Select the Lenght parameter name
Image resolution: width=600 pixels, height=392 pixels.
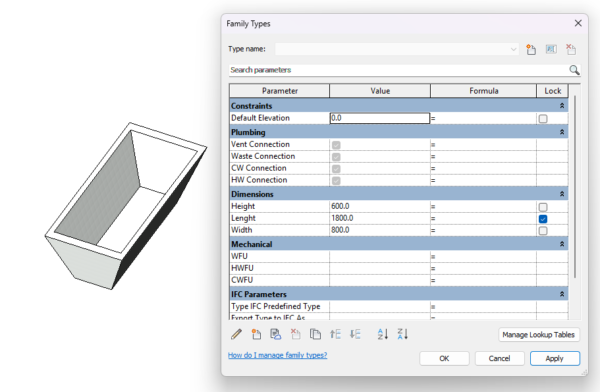click(x=243, y=218)
